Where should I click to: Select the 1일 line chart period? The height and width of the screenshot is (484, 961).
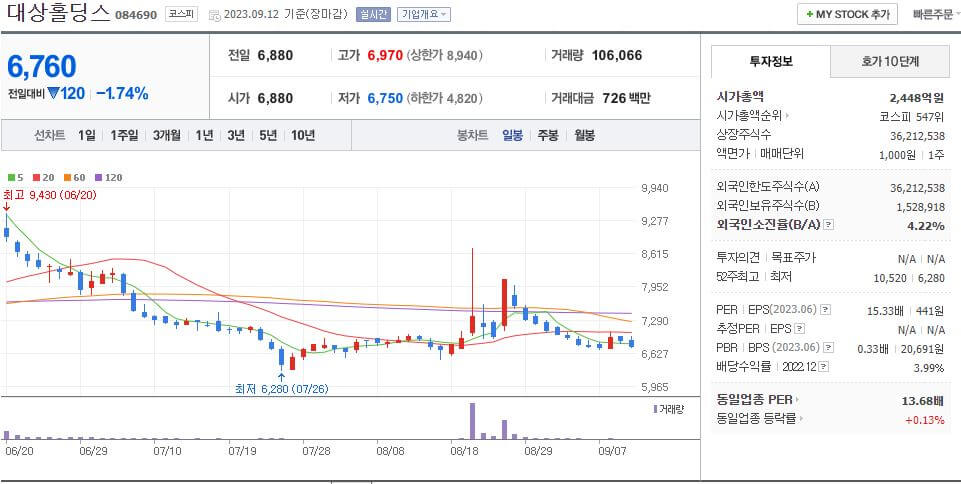tap(87, 135)
